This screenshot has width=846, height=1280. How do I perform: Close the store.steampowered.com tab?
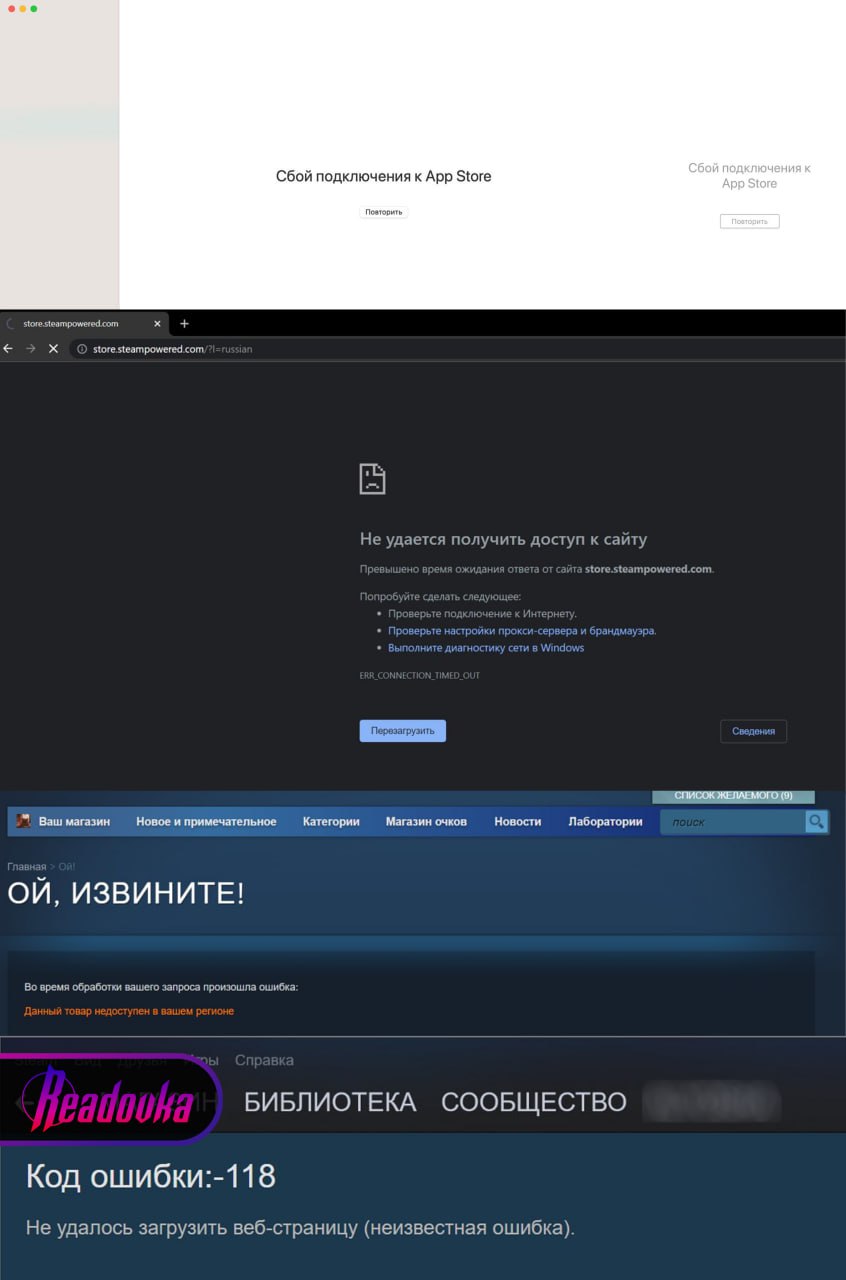pyautogui.click(x=157, y=324)
